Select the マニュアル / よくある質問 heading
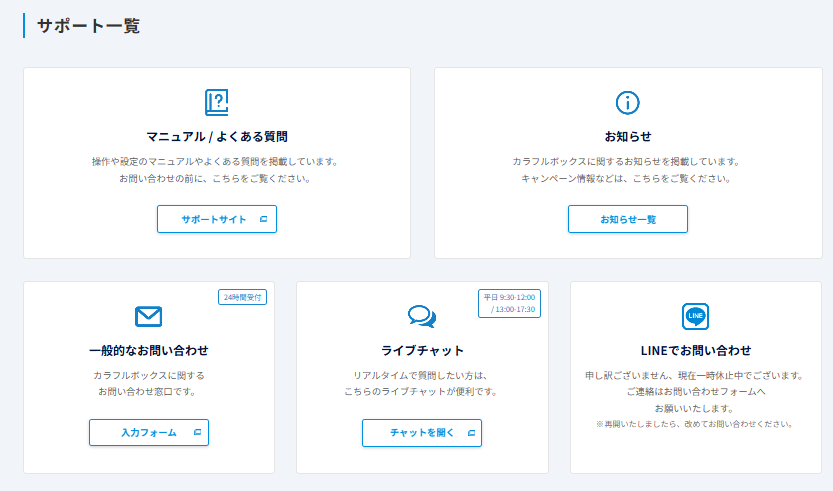 tap(216, 136)
